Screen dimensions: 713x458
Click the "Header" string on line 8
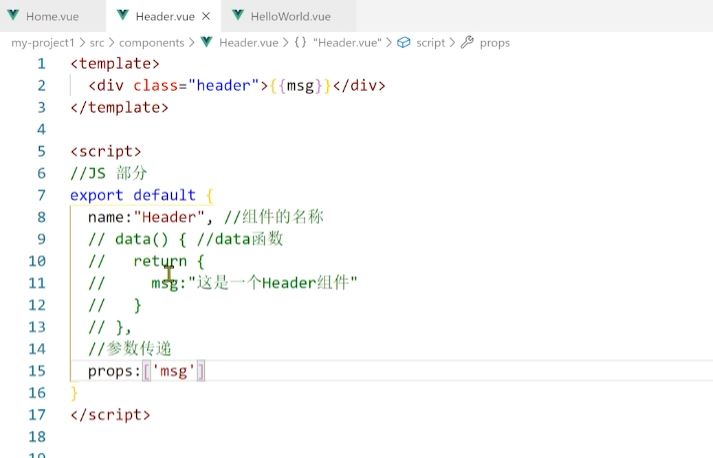point(169,217)
